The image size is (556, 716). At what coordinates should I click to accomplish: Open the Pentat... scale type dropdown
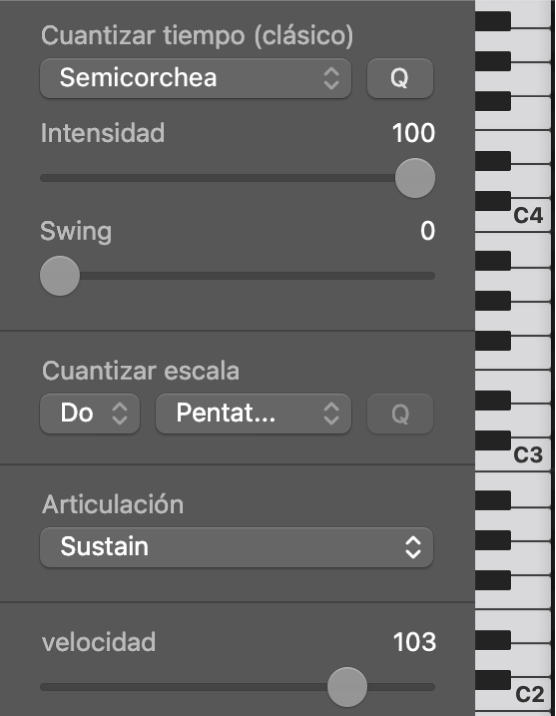[x=253, y=414]
